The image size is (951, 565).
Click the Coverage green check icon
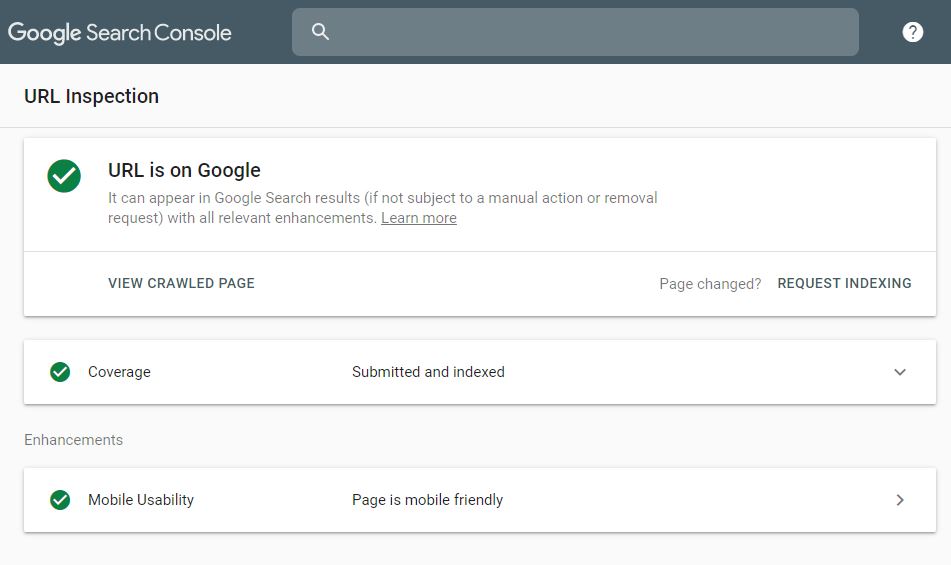pyautogui.click(x=60, y=372)
